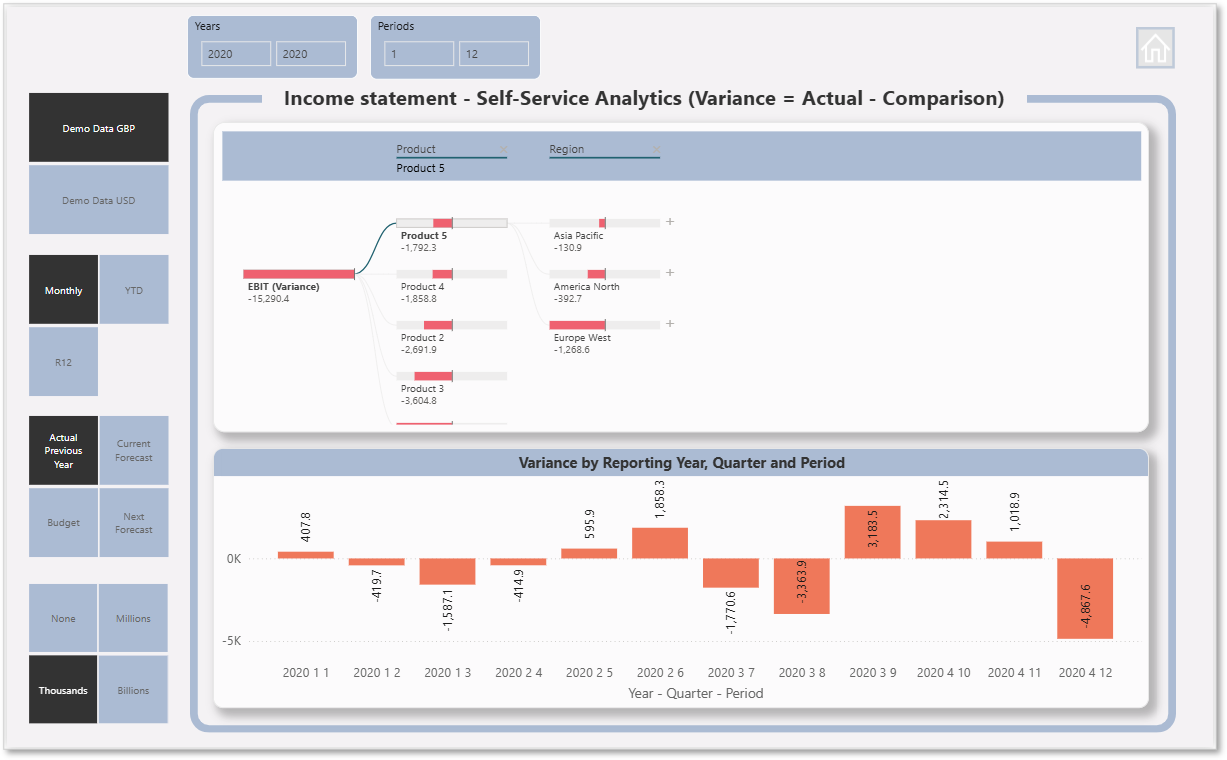1227x760 pixels.
Task: Select the EBIT (Variance) root node bar
Action: (299, 274)
